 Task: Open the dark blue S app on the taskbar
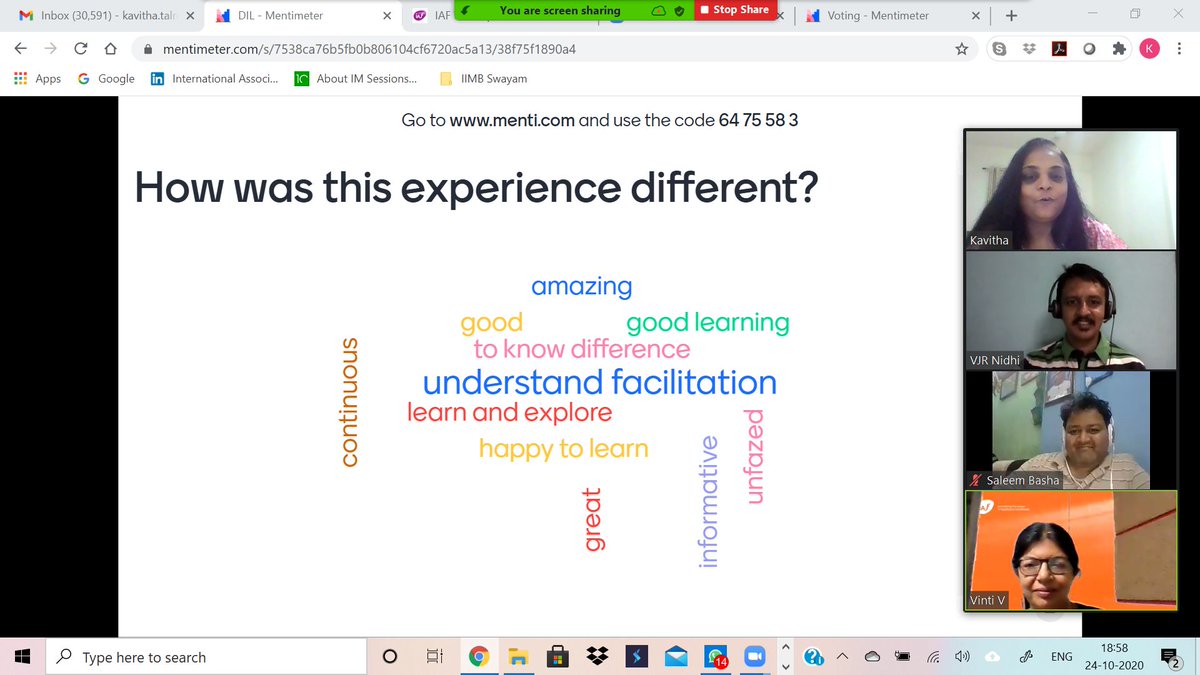click(637, 657)
